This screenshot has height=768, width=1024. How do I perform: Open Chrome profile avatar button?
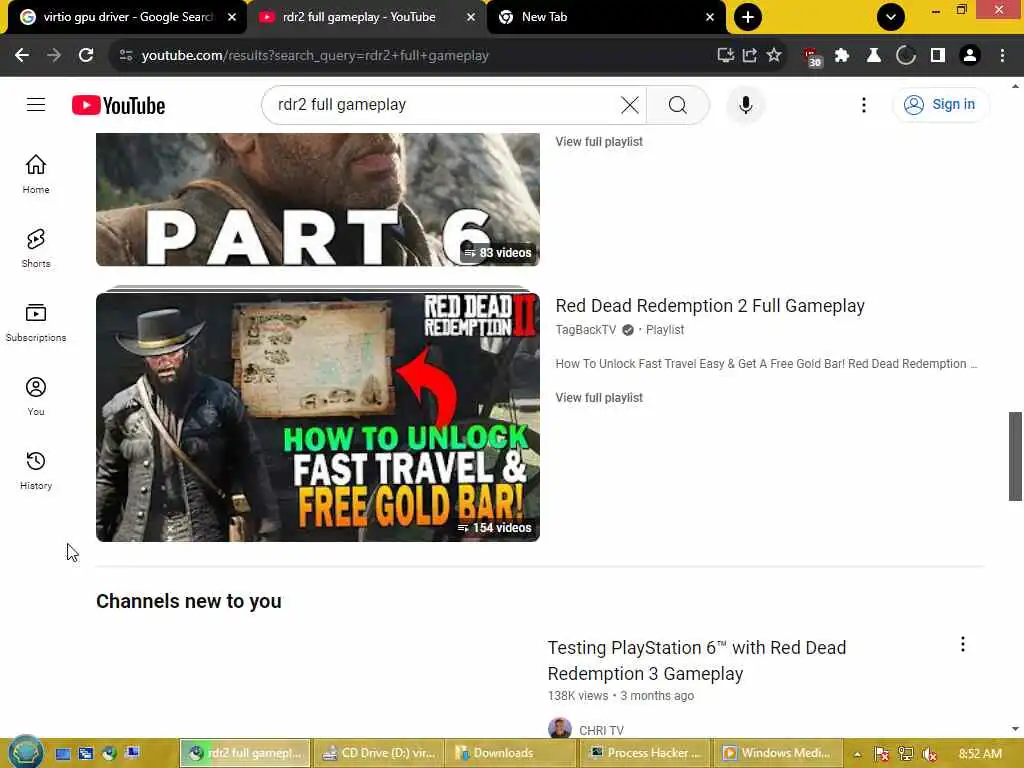tap(970, 56)
